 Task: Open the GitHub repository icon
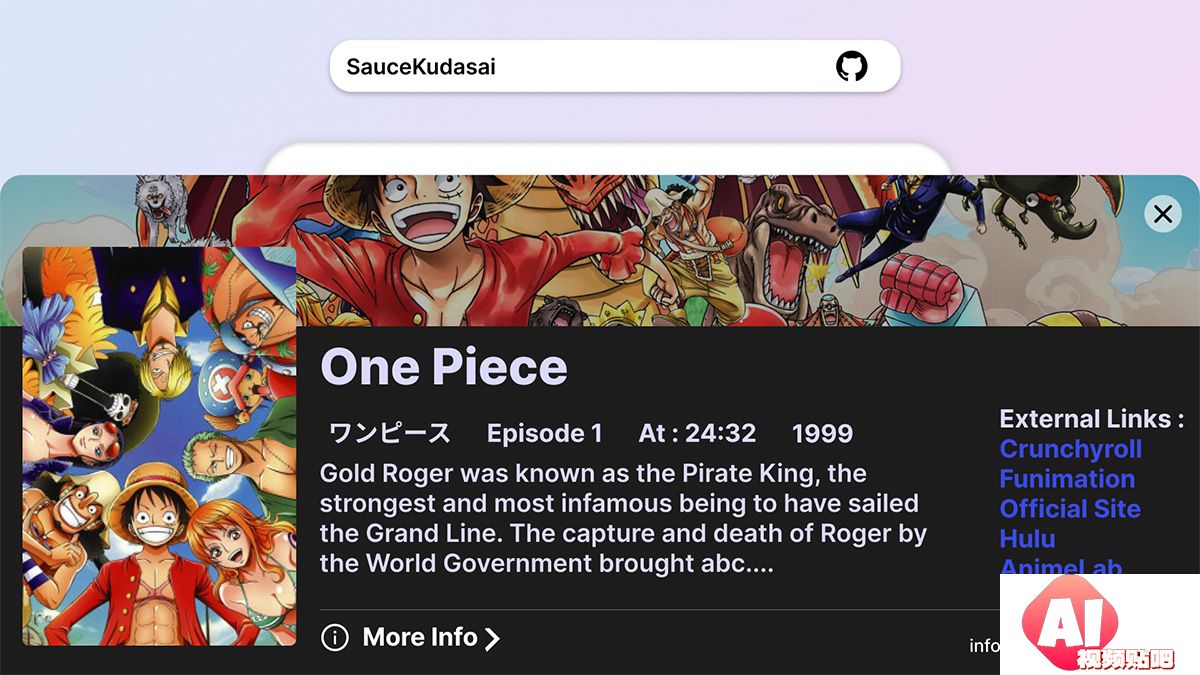coord(852,67)
